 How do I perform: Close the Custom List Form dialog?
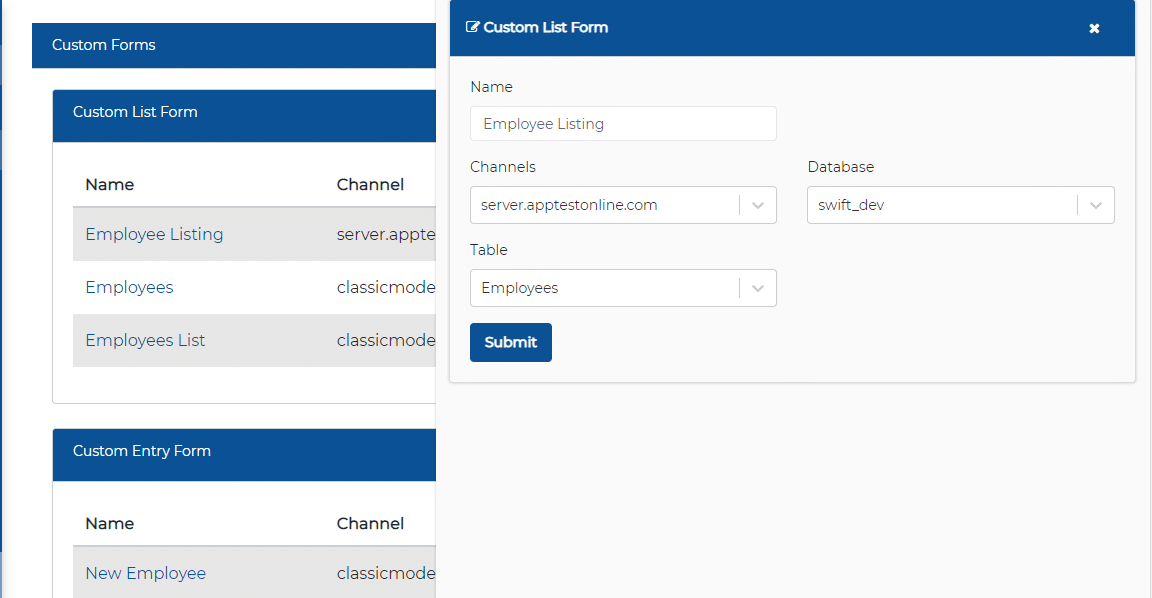[x=1094, y=28]
